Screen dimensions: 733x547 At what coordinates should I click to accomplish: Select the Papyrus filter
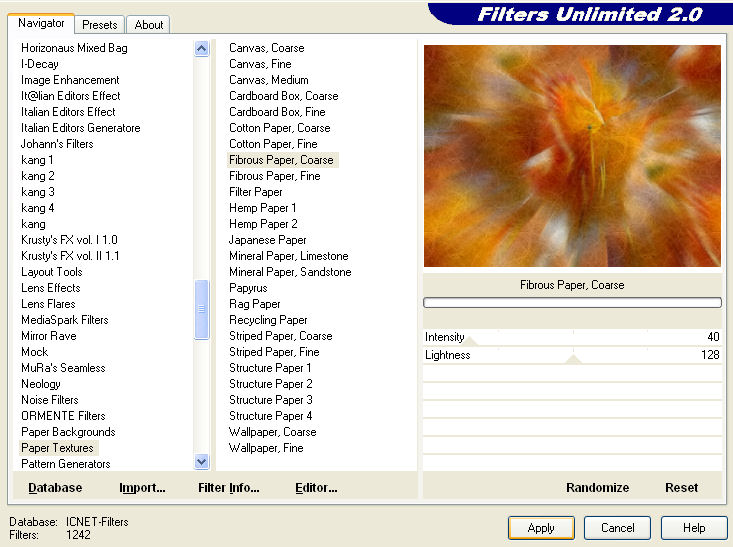pos(248,288)
